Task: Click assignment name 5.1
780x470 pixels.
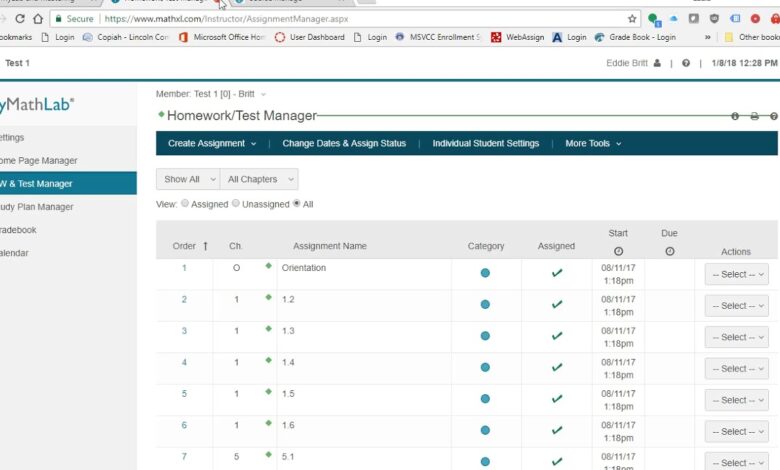Action: [x=288, y=456]
